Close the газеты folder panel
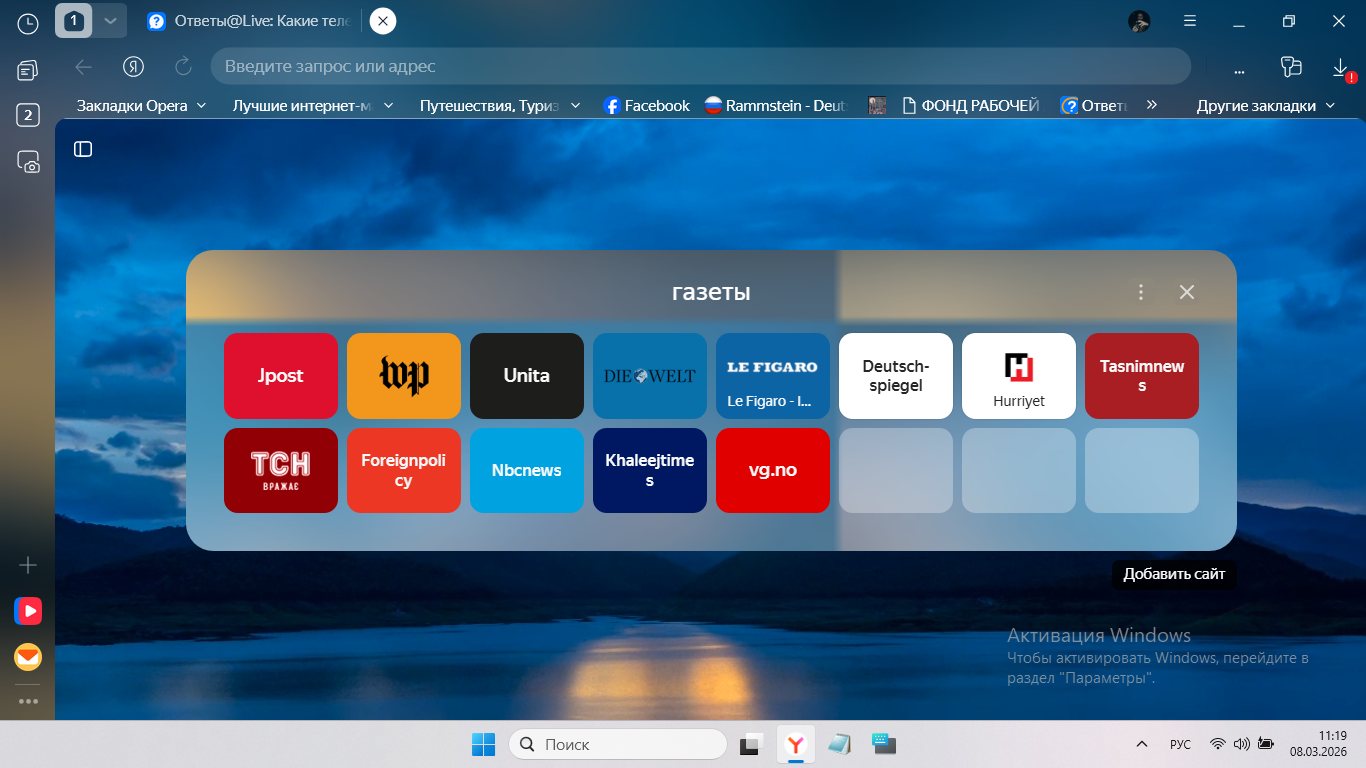The width and height of the screenshot is (1366, 768). coord(1187,292)
